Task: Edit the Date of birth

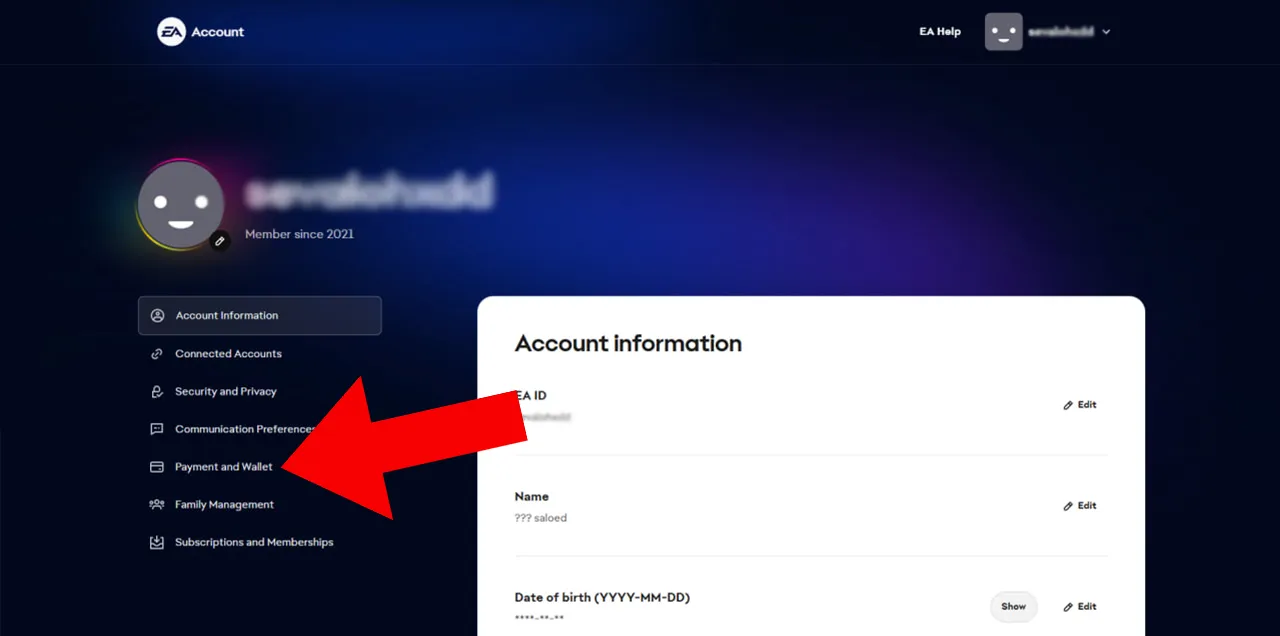Action: (1080, 607)
